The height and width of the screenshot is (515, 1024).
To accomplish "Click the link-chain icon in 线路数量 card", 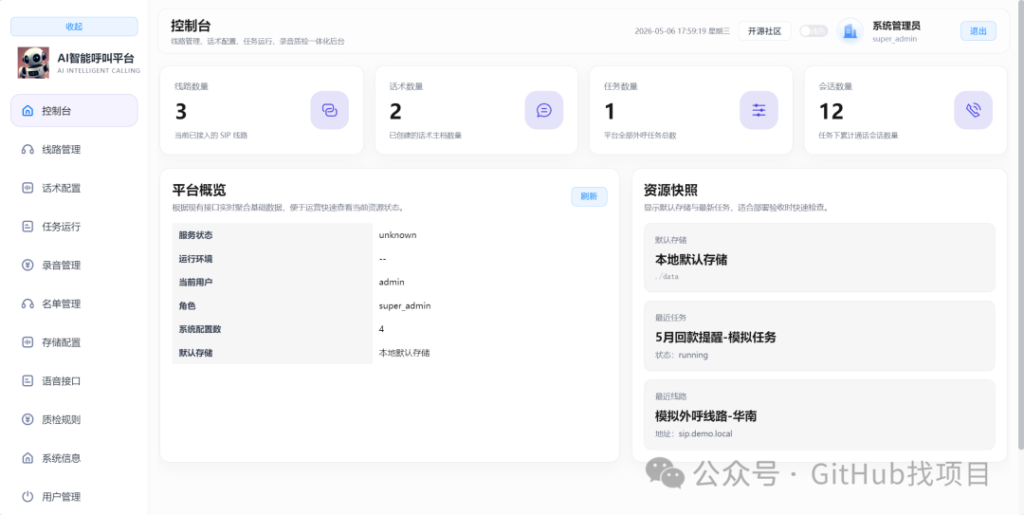I will (x=329, y=110).
